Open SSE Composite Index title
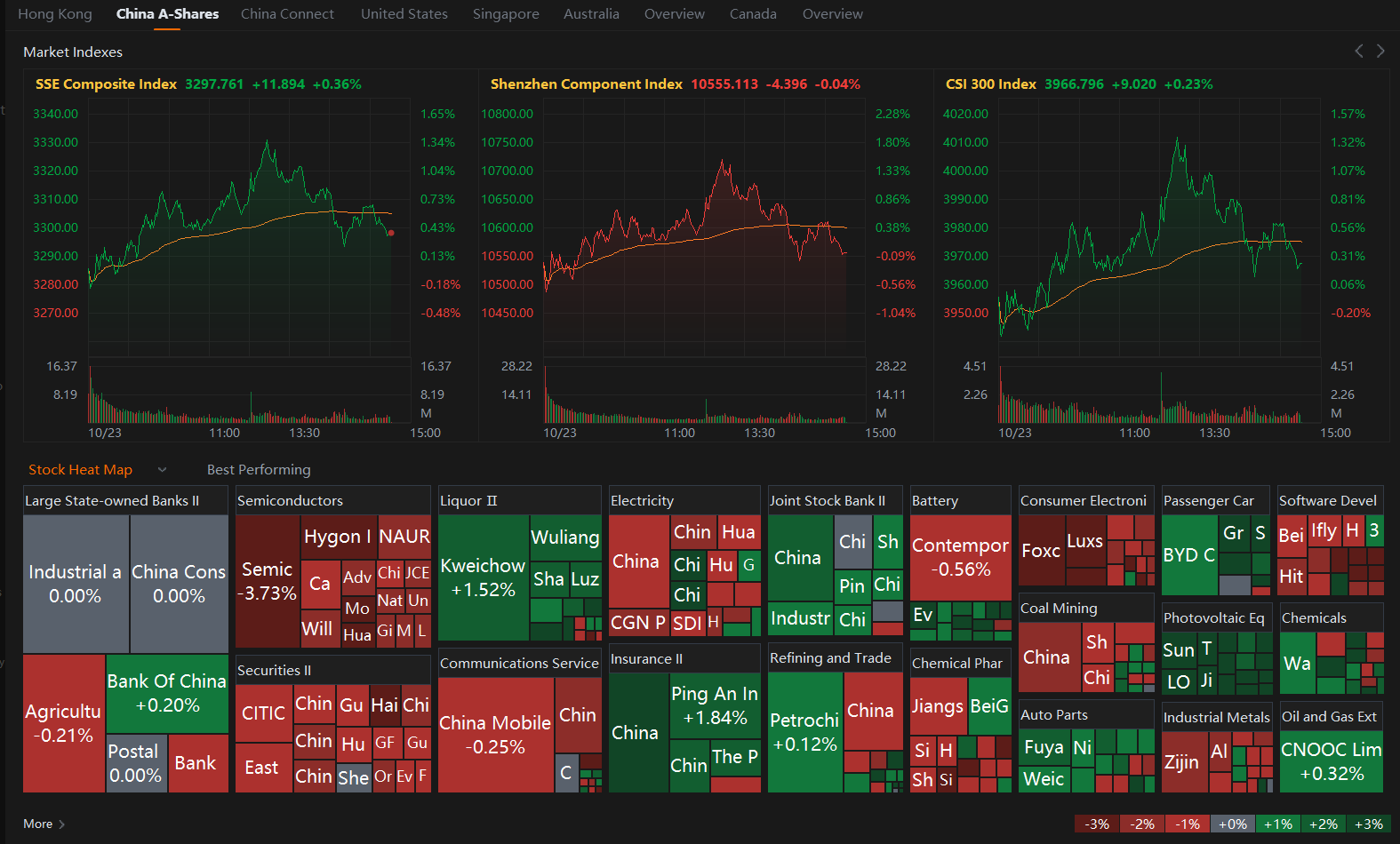Viewport: 1400px width, 844px height. click(x=106, y=84)
